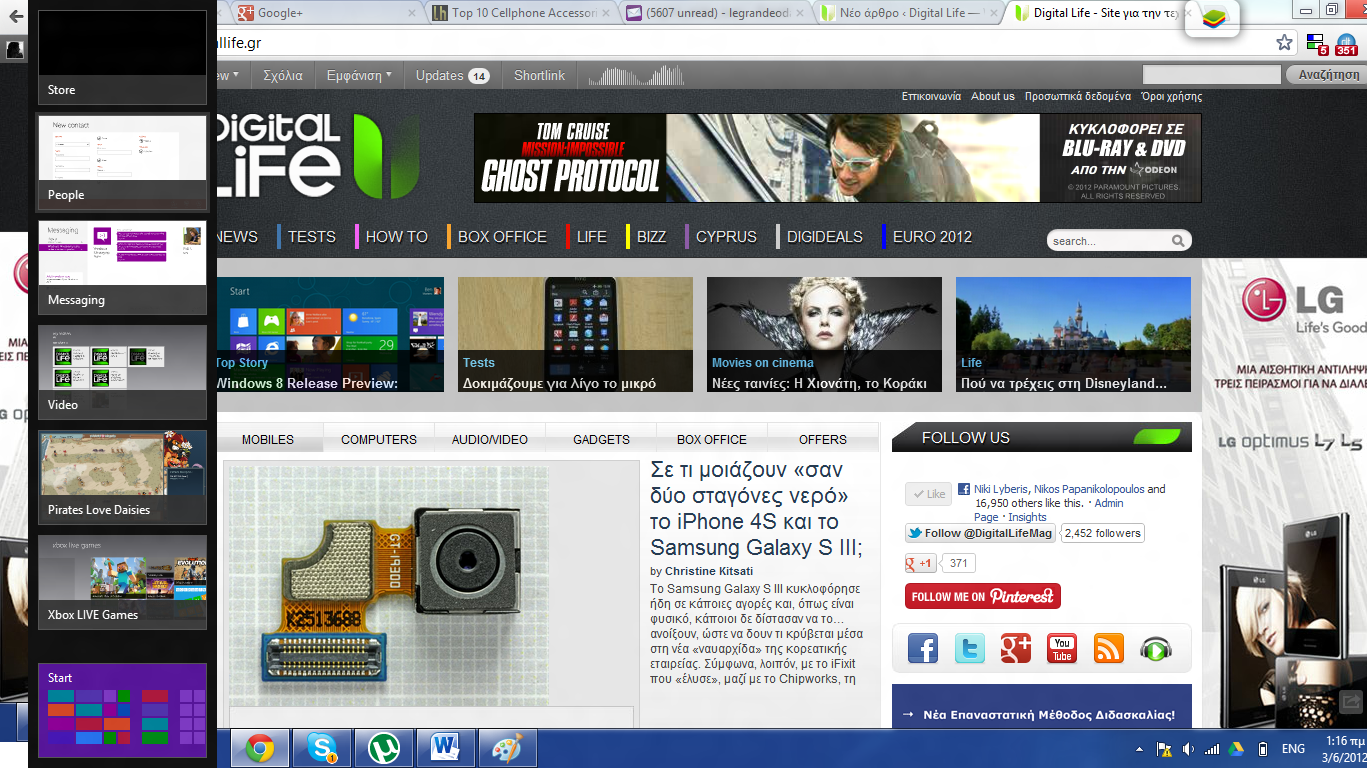The image size is (1367, 768).
Task: Open Paint from the taskbar
Action: (508, 748)
